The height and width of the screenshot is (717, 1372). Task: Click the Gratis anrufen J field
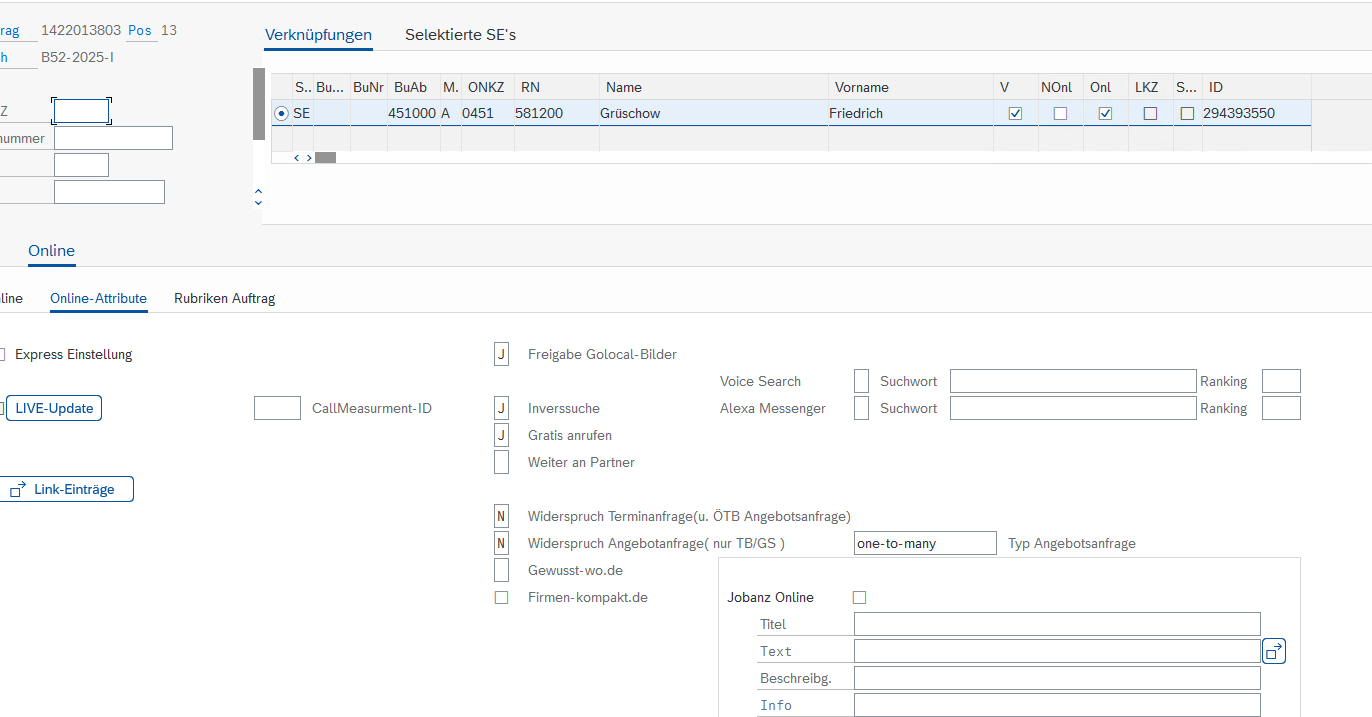pos(501,435)
